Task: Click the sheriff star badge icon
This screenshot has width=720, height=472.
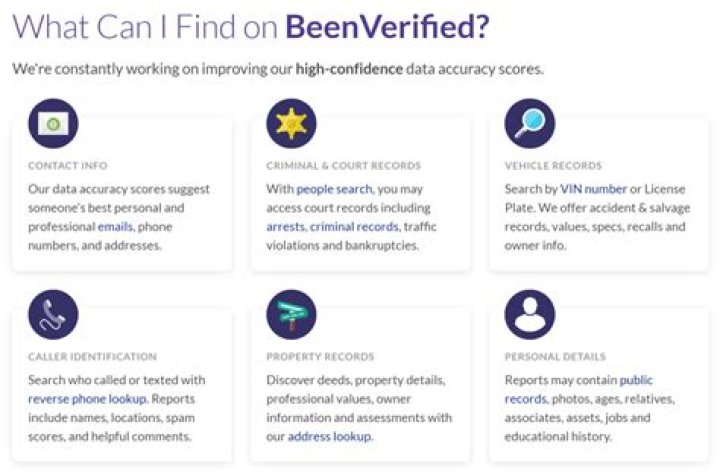Action: [x=291, y=124]
